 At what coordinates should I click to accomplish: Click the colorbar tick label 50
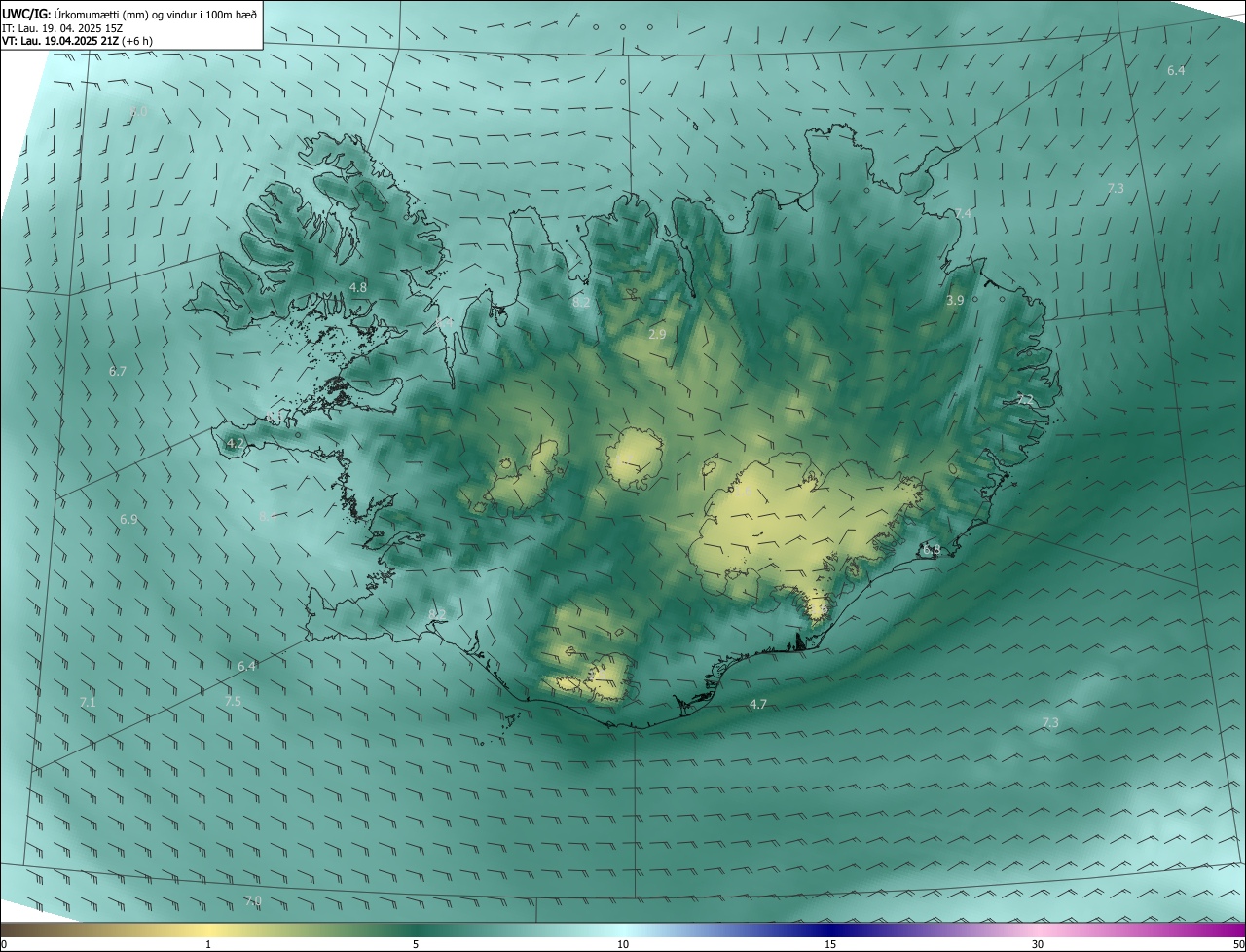click(x=1239, y=944)
